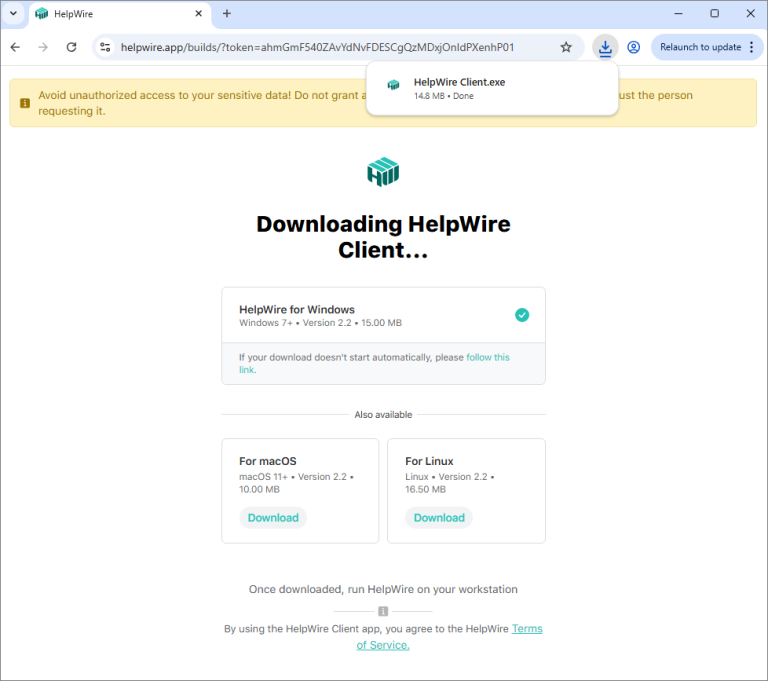Open the tab search dropdown arrow
Screen dimensions: 768x681
(x=13, y=14)
